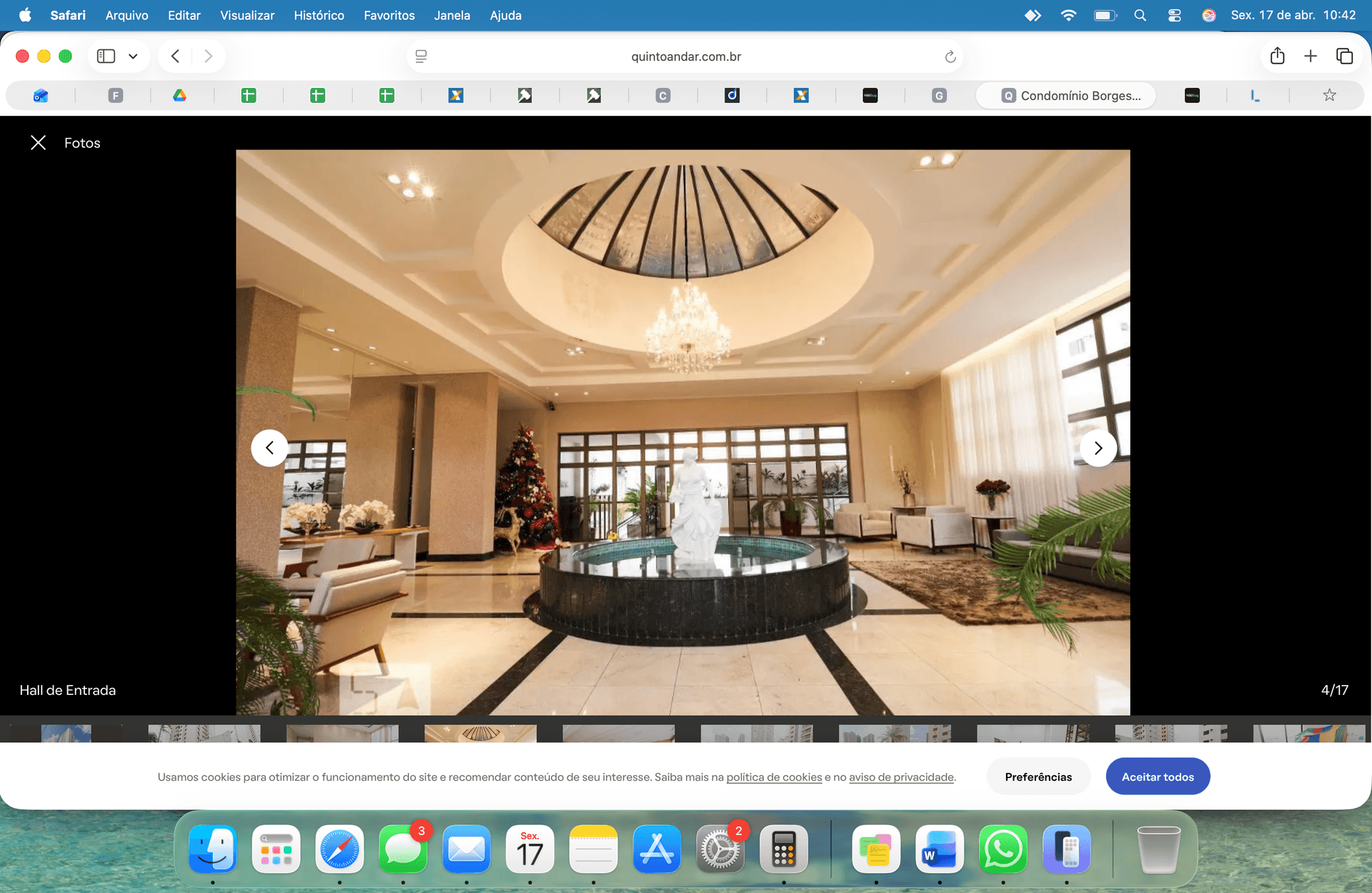Open the Wi-Fi status menu
The image size is (1372, 893).
pos(1068,15)
